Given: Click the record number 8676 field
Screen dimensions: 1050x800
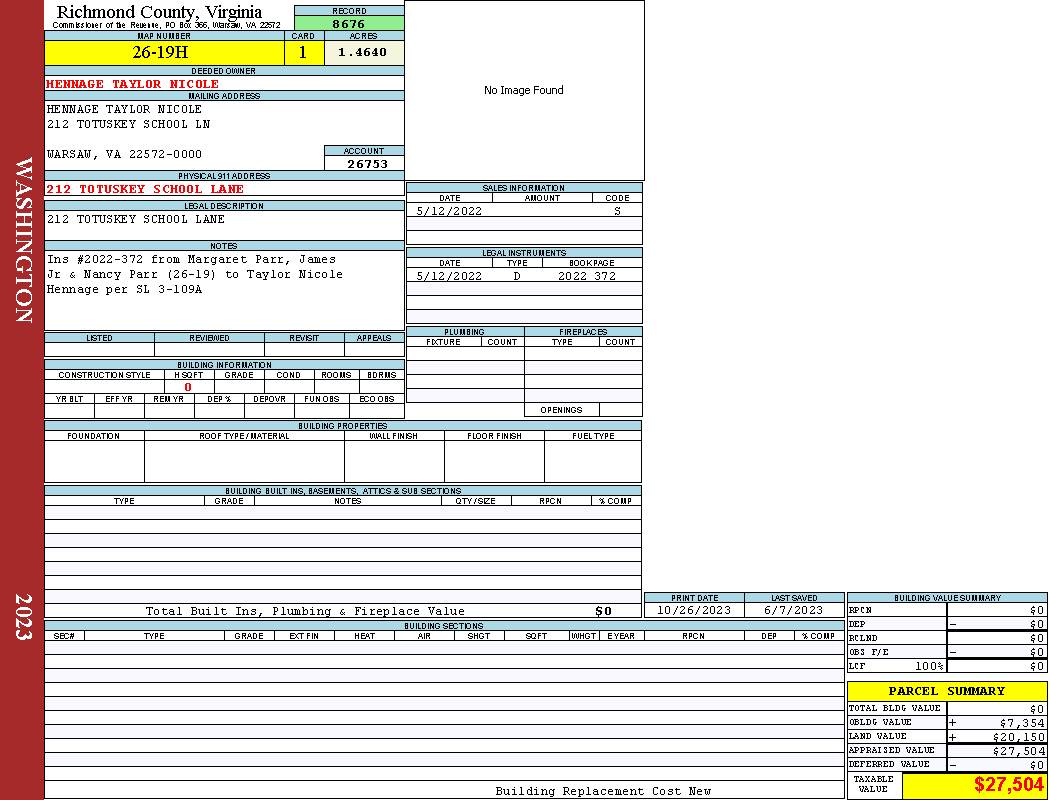Looking at the screenshot, I should (348, 24).
